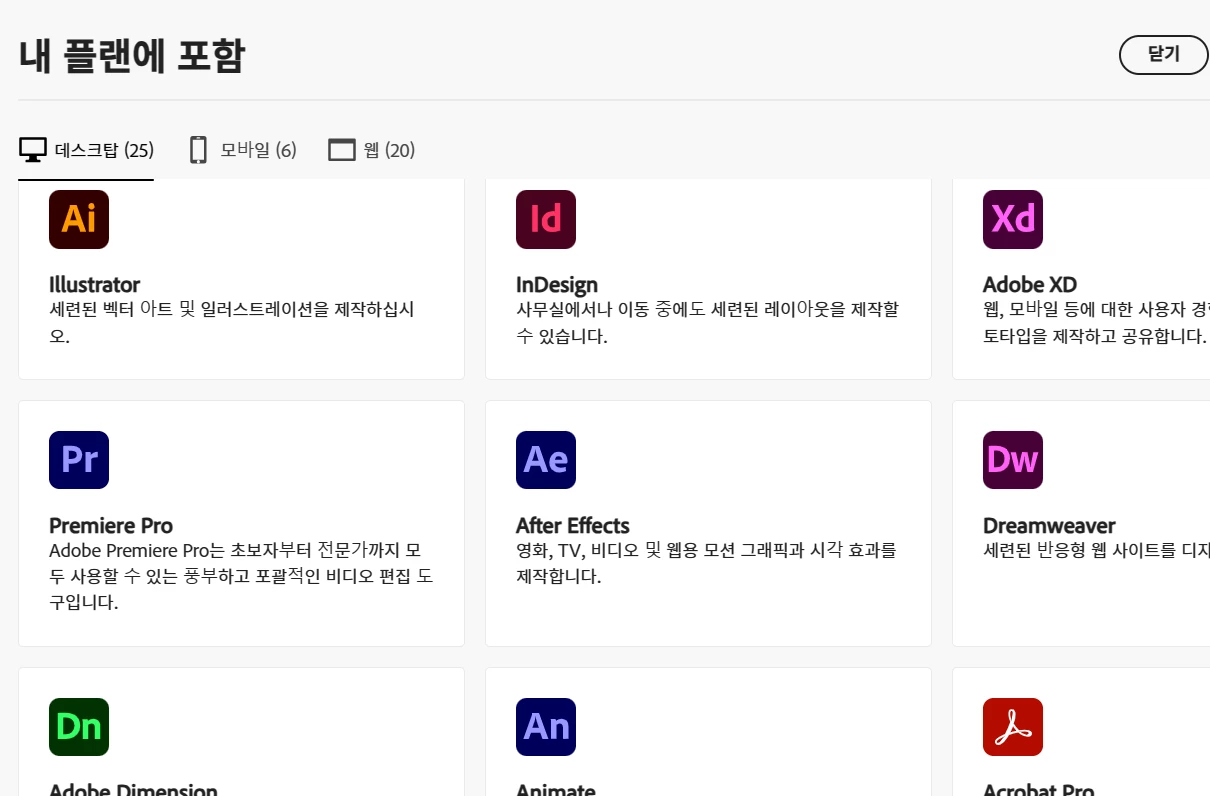The width and height of the screenshot is (1210, 796).
Task: Click the 내 플랜에 포함 heading
Action: pos(132,55)
